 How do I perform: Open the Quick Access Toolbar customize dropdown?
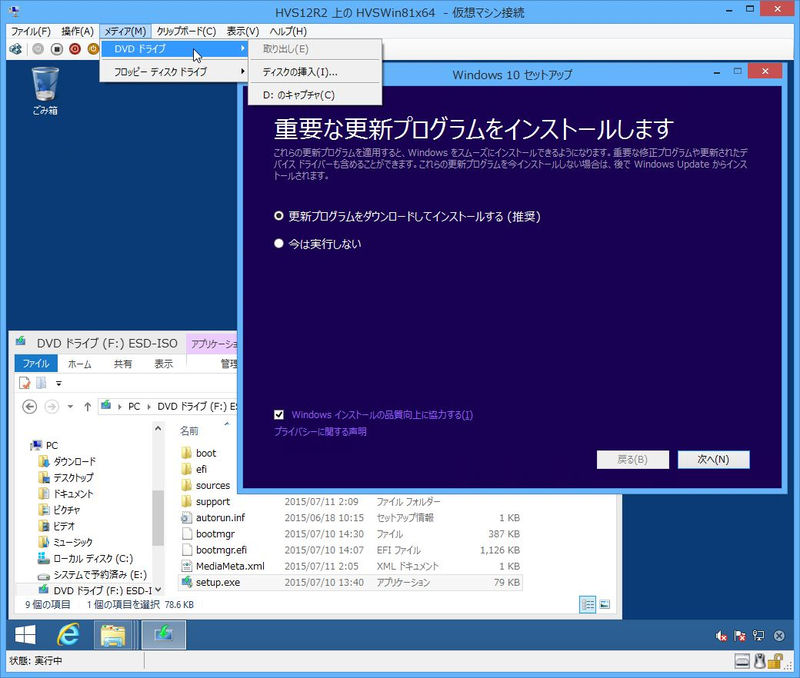point(59,383)
